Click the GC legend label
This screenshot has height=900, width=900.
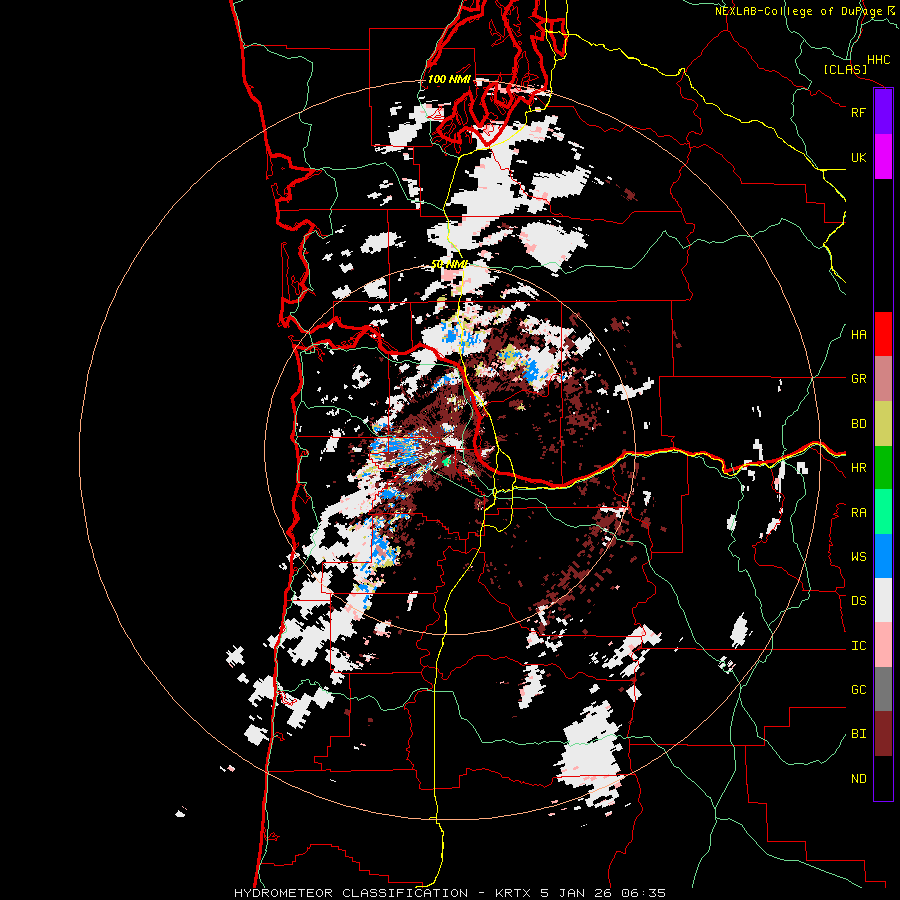click(x=858, y=690)
